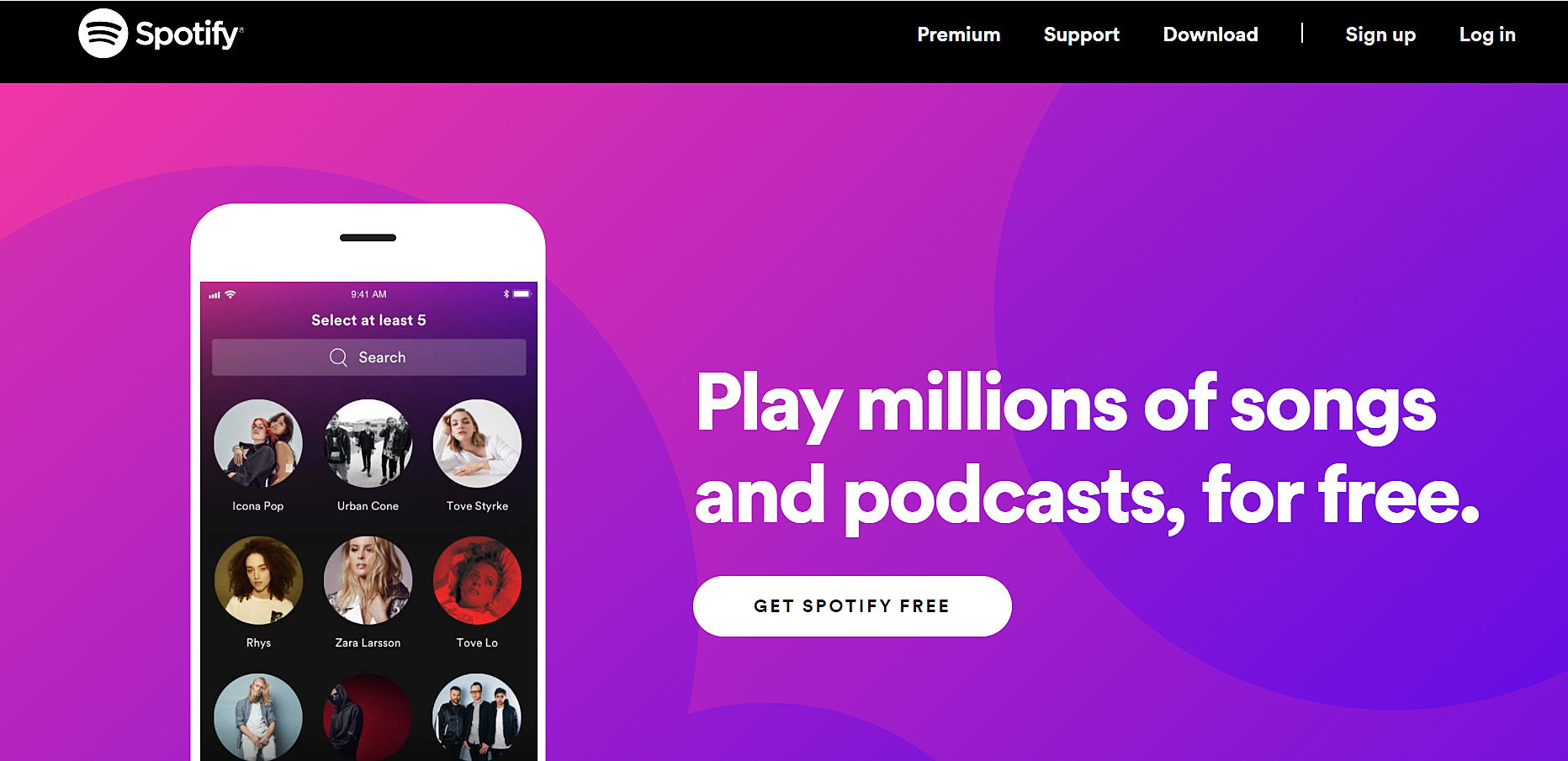This screenshot has height=761, width=1568.
Task: Select the Tove Styrke artist photo
Action: coord(477,443)
